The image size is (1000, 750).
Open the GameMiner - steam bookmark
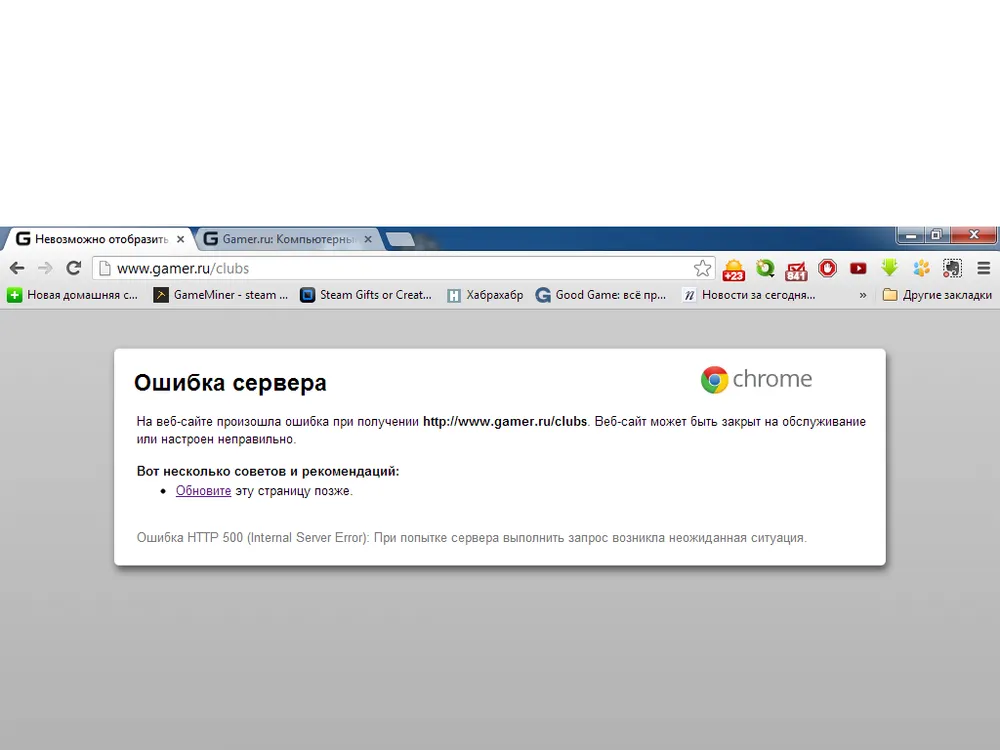pyautogui.click(x=221, y=295)
